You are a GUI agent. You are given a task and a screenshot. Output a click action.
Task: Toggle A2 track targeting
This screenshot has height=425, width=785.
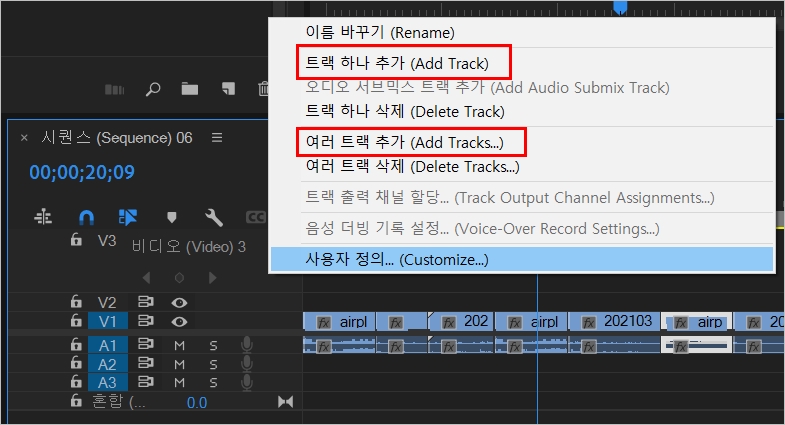pyautogui.click(x=108, y=364)
